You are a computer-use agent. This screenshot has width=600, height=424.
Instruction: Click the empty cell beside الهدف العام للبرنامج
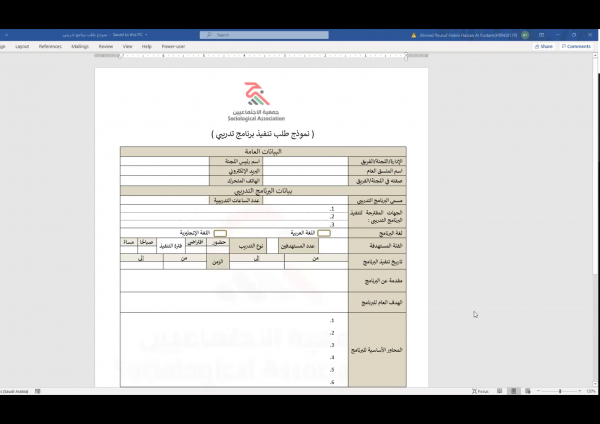[234, 302]
